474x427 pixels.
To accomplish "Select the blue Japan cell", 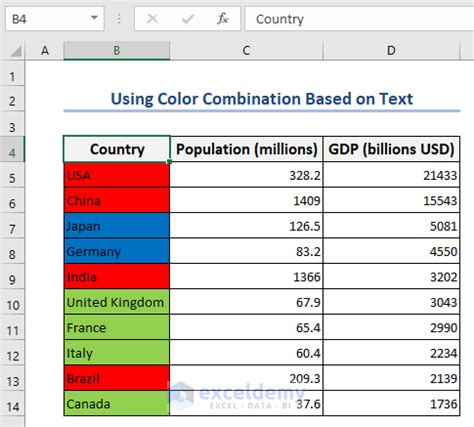I will (x=117, y=226).
